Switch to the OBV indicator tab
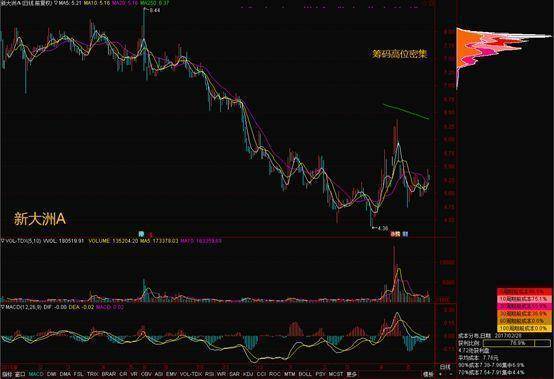This screenshot has height=379, width=554. pos(146,374)
